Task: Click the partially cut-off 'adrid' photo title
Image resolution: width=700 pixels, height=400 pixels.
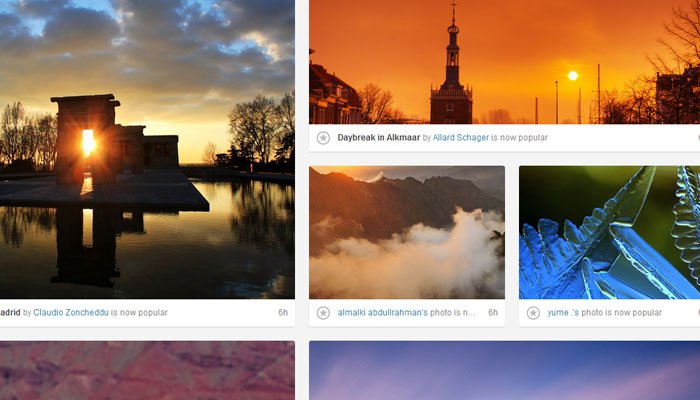Action: [x=10, y=312]
